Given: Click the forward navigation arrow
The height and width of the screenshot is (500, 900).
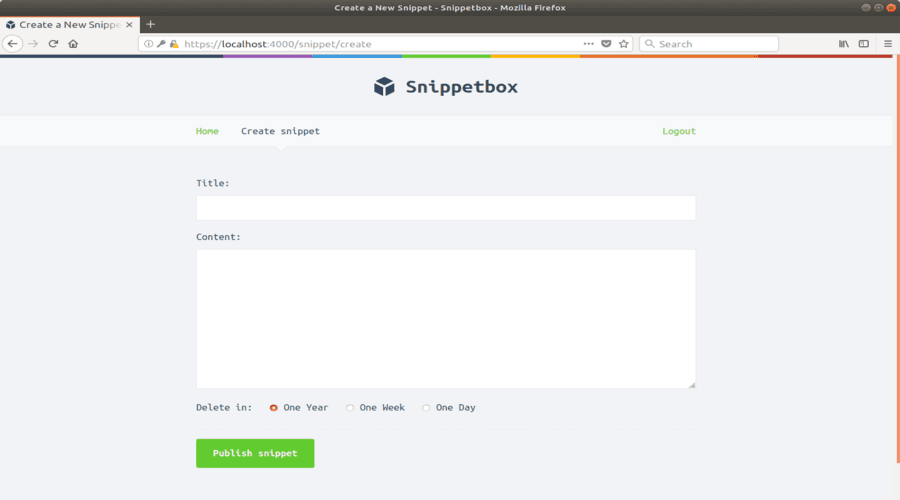Looking at the screenshot, I should pyautogui.click(x=33, y=44).
